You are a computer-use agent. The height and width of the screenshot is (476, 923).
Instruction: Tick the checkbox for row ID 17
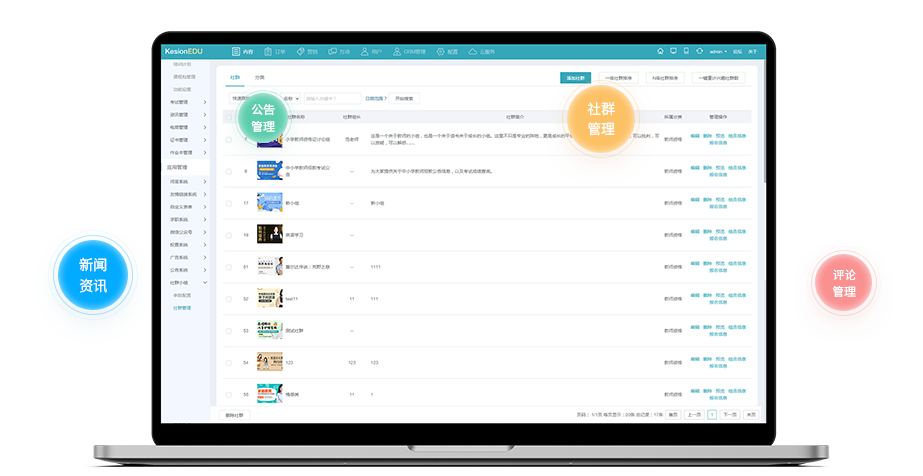[x=229, y=203]
